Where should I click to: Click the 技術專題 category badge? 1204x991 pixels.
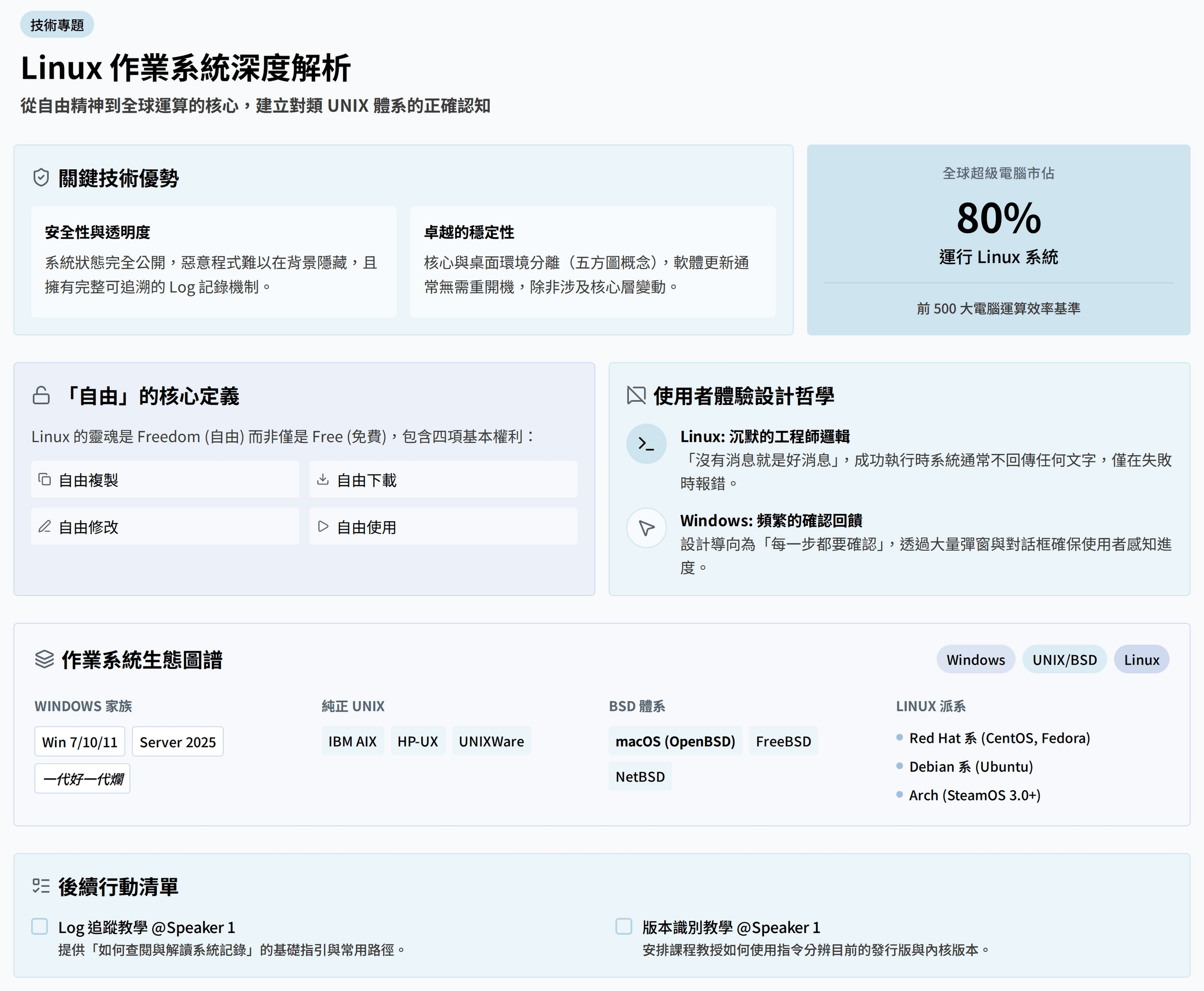coord(57,25)
